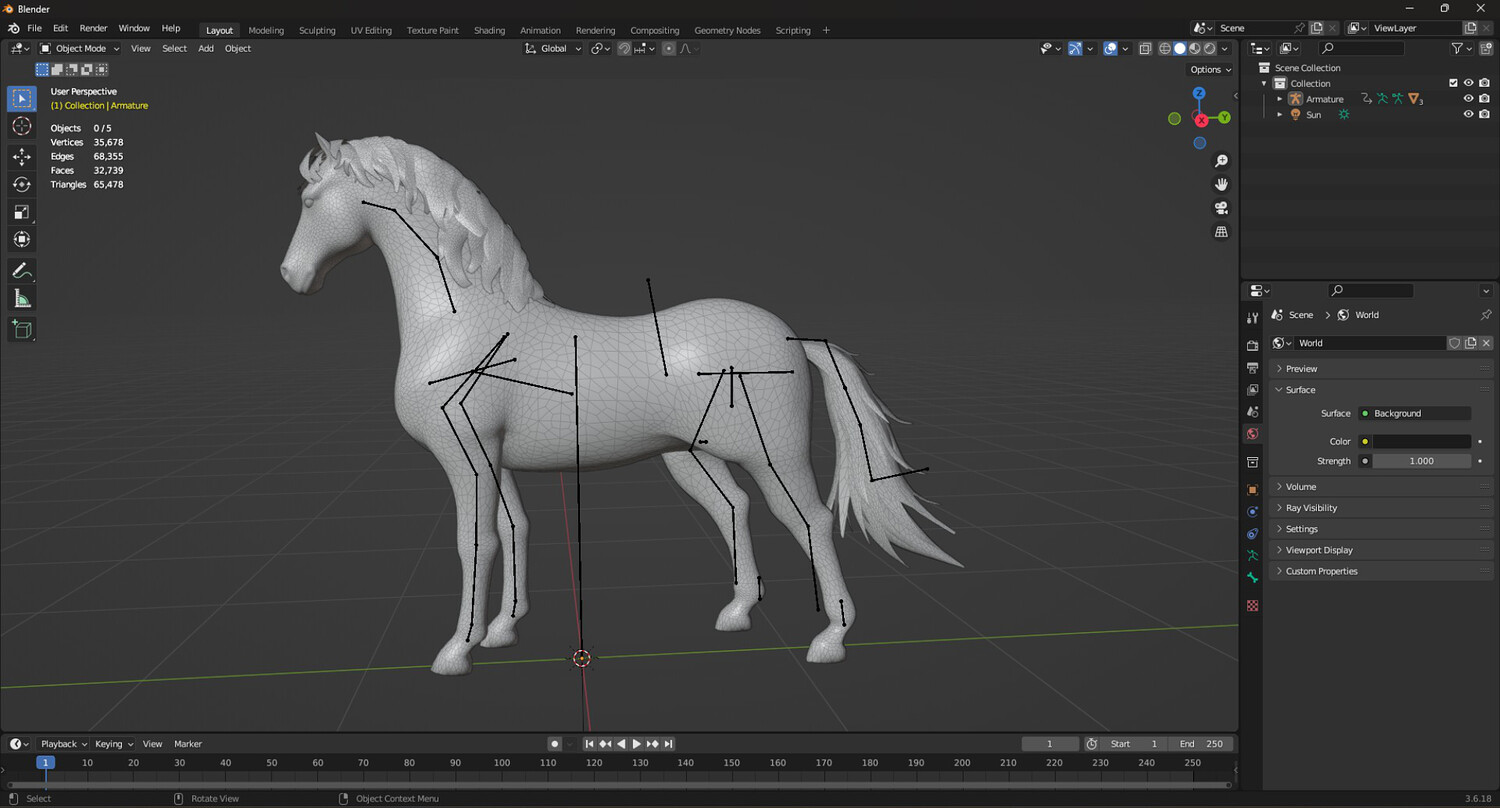Image resolution: width=1500 pixels, height=808 pixels.
Task: Click the pin icon in Properties header
Action: [x=1486, y=315]
